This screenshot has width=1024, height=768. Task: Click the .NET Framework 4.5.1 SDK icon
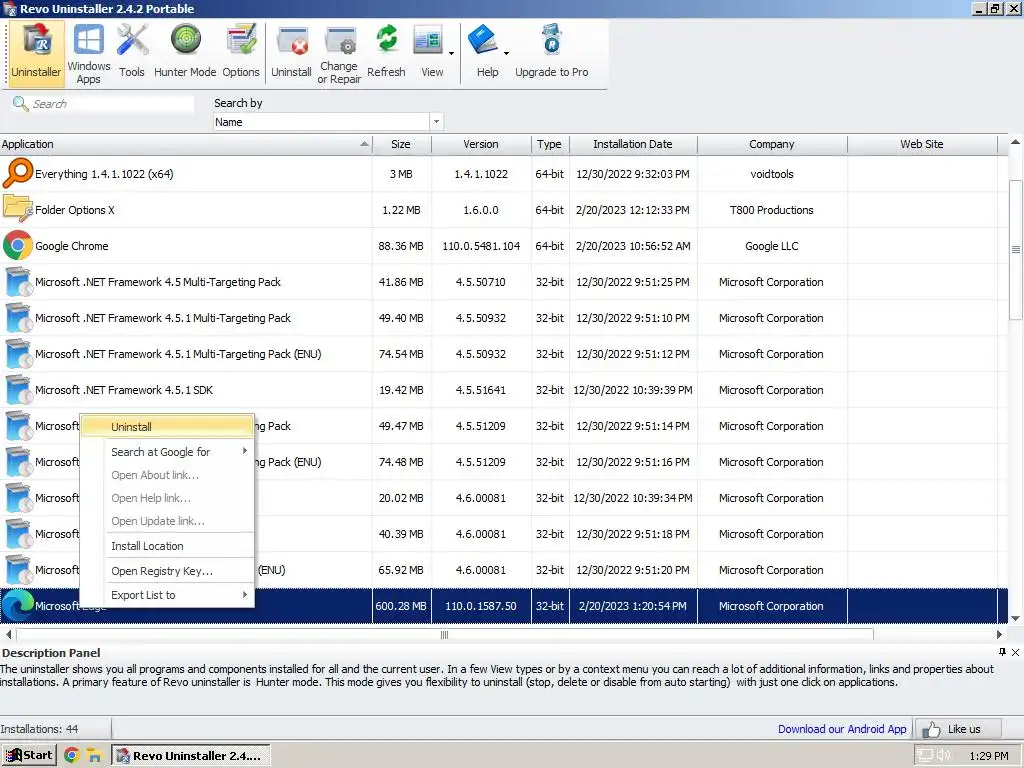pos(18,390)
